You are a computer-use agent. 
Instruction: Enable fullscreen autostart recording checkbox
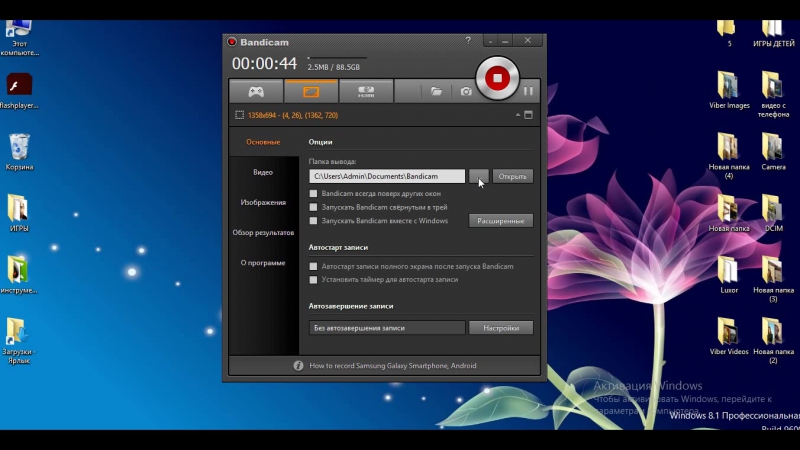coord(313,266)
